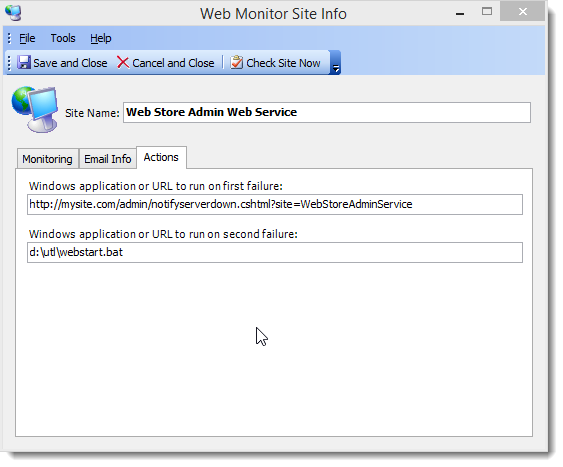The height and width of the screenshot is (467, 563).
Task: Click Save and Close button
Action: 62,63
